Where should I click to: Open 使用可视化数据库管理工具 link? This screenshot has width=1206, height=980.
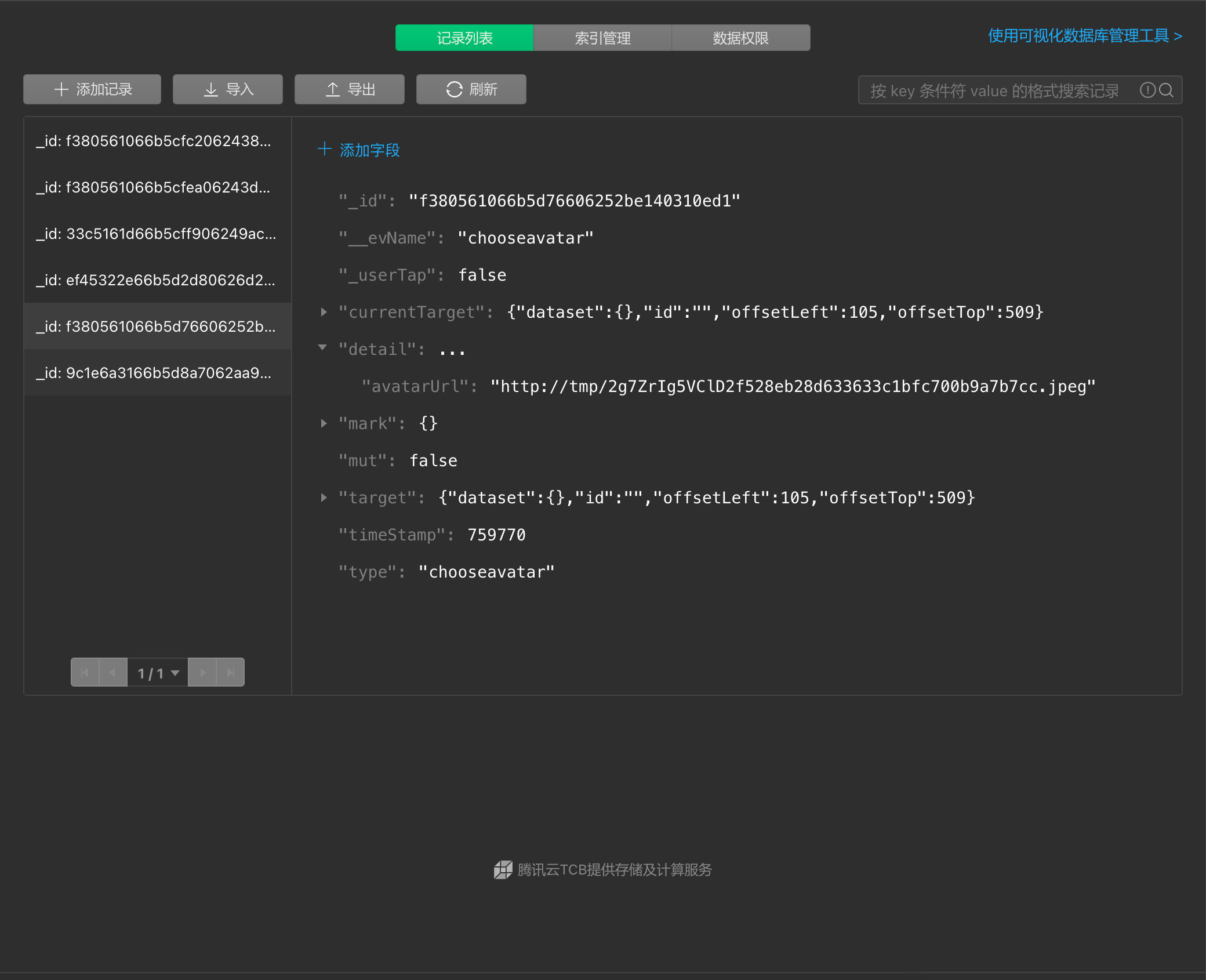(1084, 36)
